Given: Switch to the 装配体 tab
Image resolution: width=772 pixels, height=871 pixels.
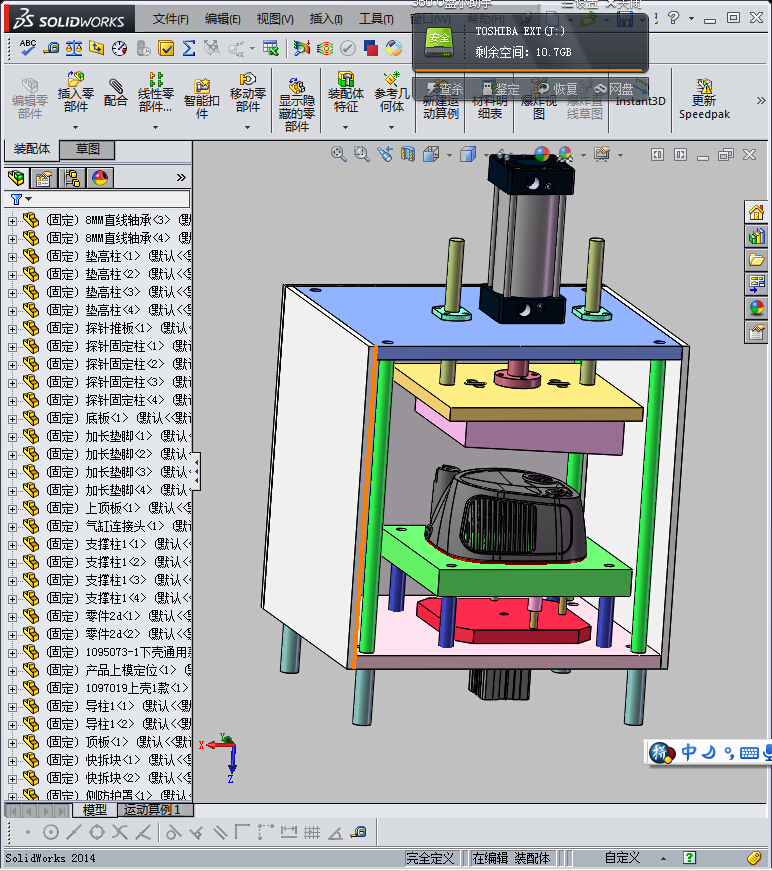Looking at the screenshot, I should [32, 149].
